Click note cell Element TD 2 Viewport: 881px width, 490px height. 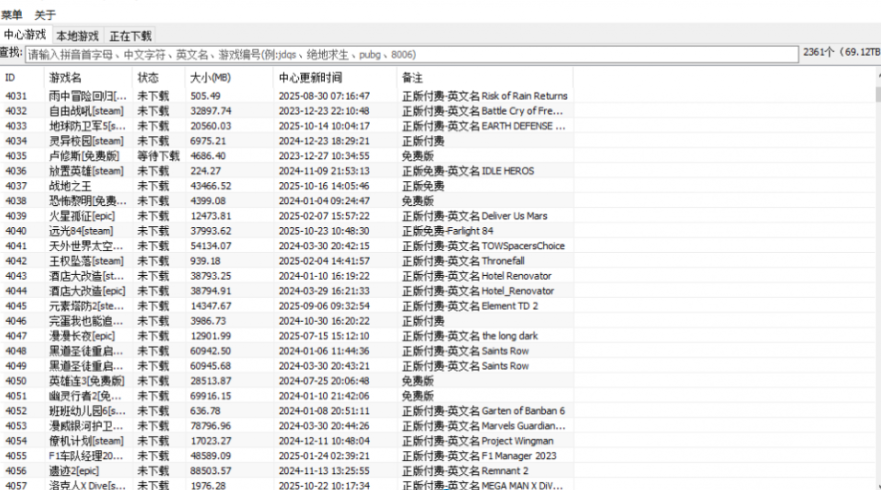pos(470,306)
